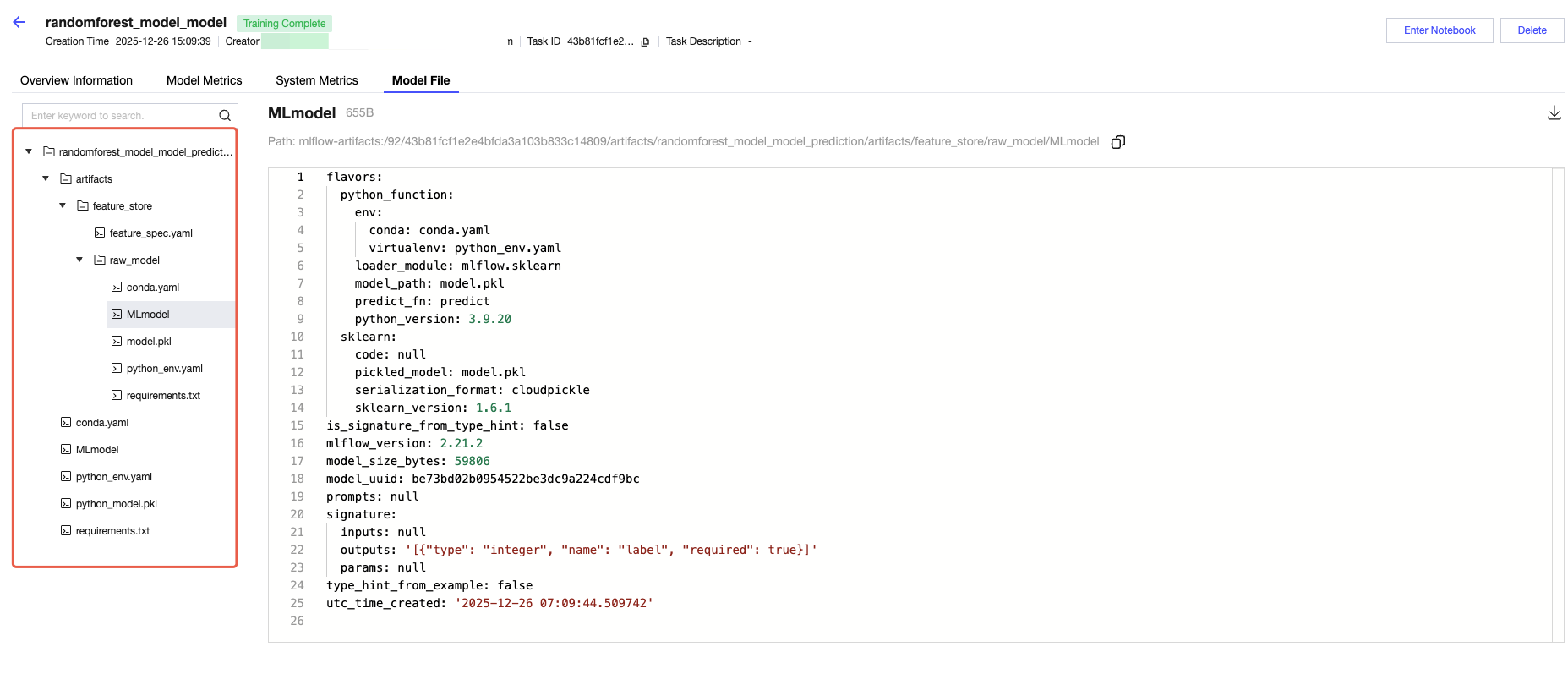Focus the keyword search field
This screenshot has width=1568, height=674.
(118, 116)
